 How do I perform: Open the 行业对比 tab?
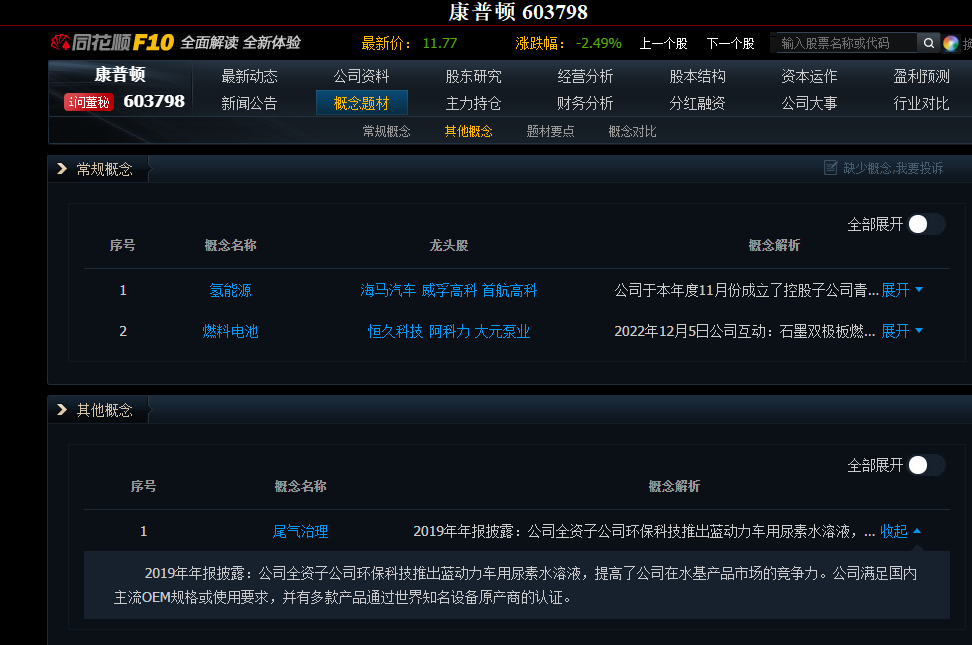(x=921, y=103)
